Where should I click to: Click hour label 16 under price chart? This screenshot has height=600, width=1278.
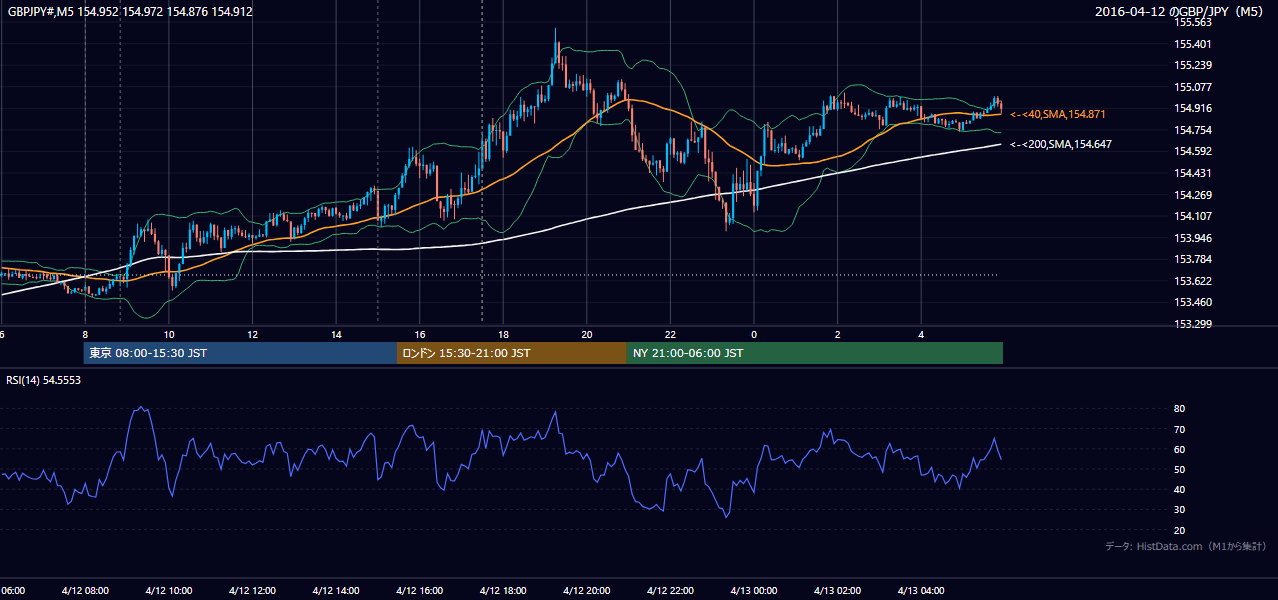click(420, 335)
